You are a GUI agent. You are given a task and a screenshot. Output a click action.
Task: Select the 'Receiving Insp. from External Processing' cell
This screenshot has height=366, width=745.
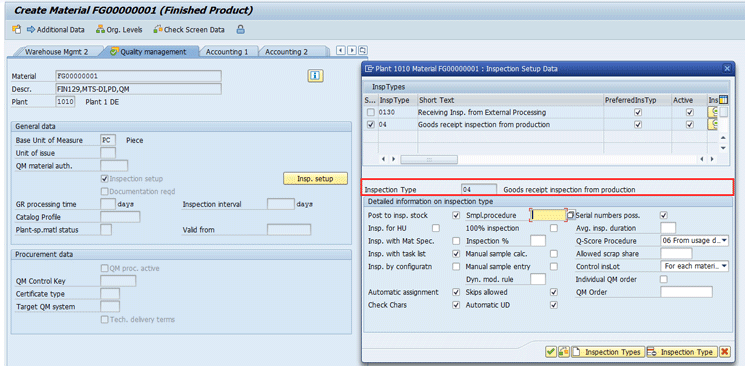pyautogui.click(x=510, y=112)
